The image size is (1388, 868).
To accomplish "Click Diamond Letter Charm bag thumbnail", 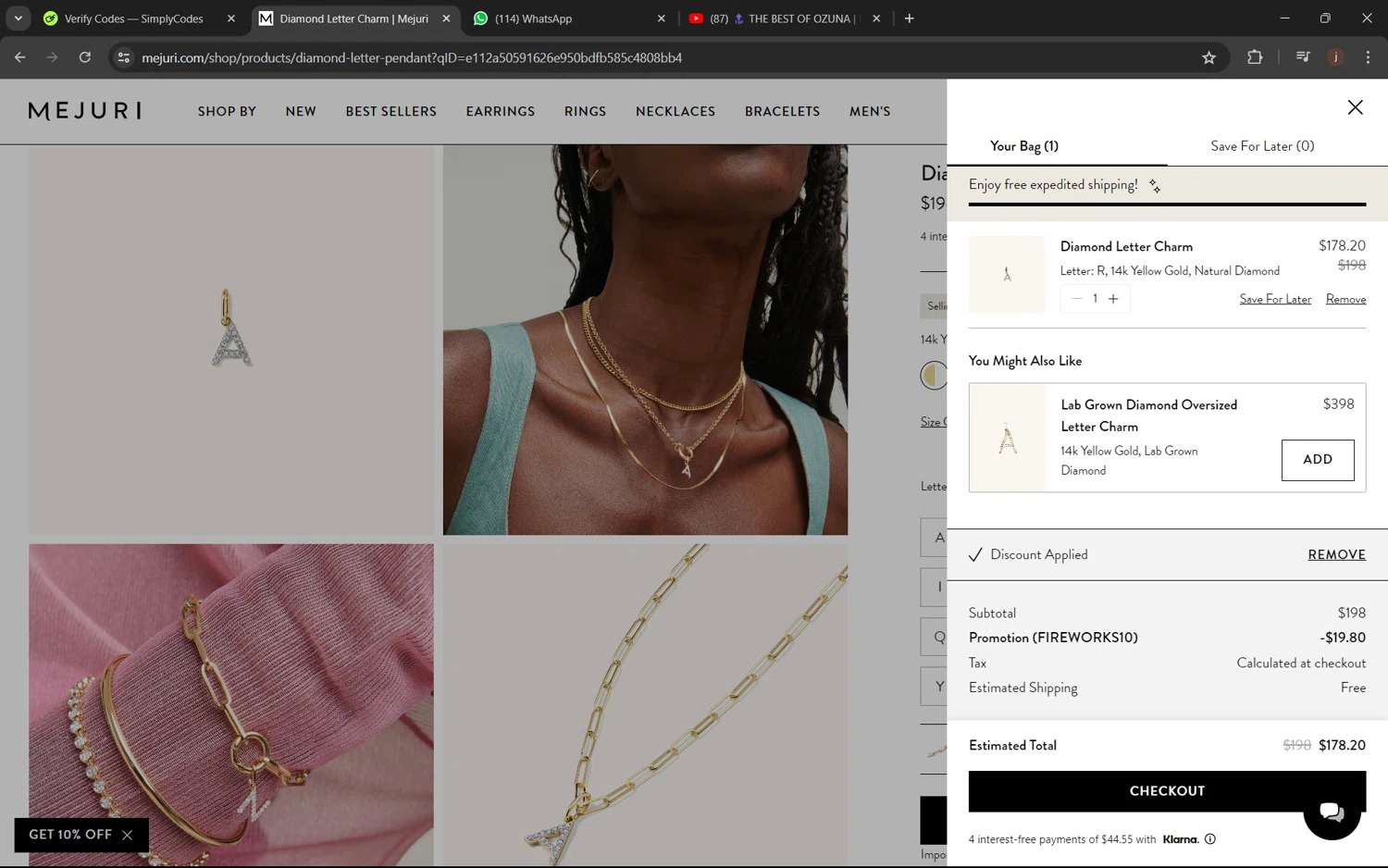I will tap(1007, 274).
